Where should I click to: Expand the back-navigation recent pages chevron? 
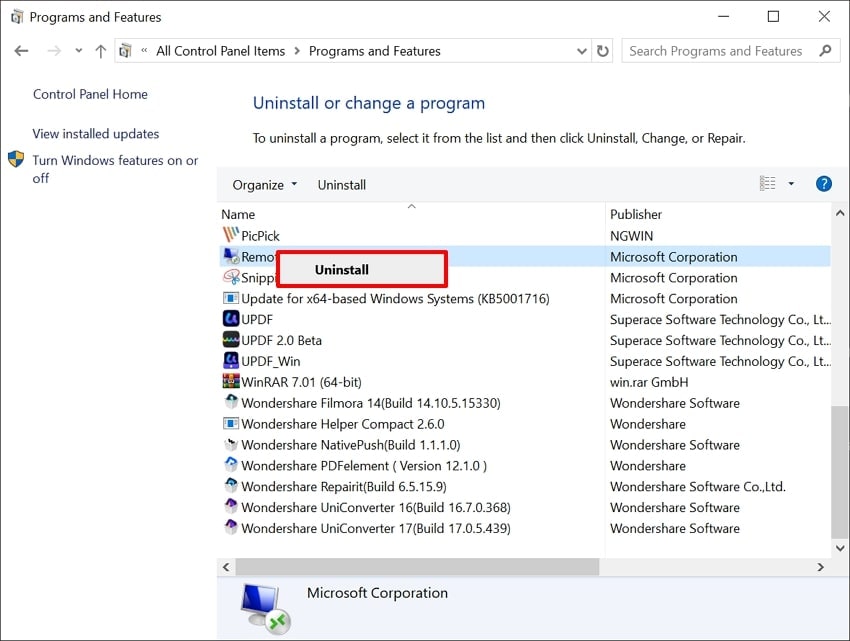click(x=78, y=50)
